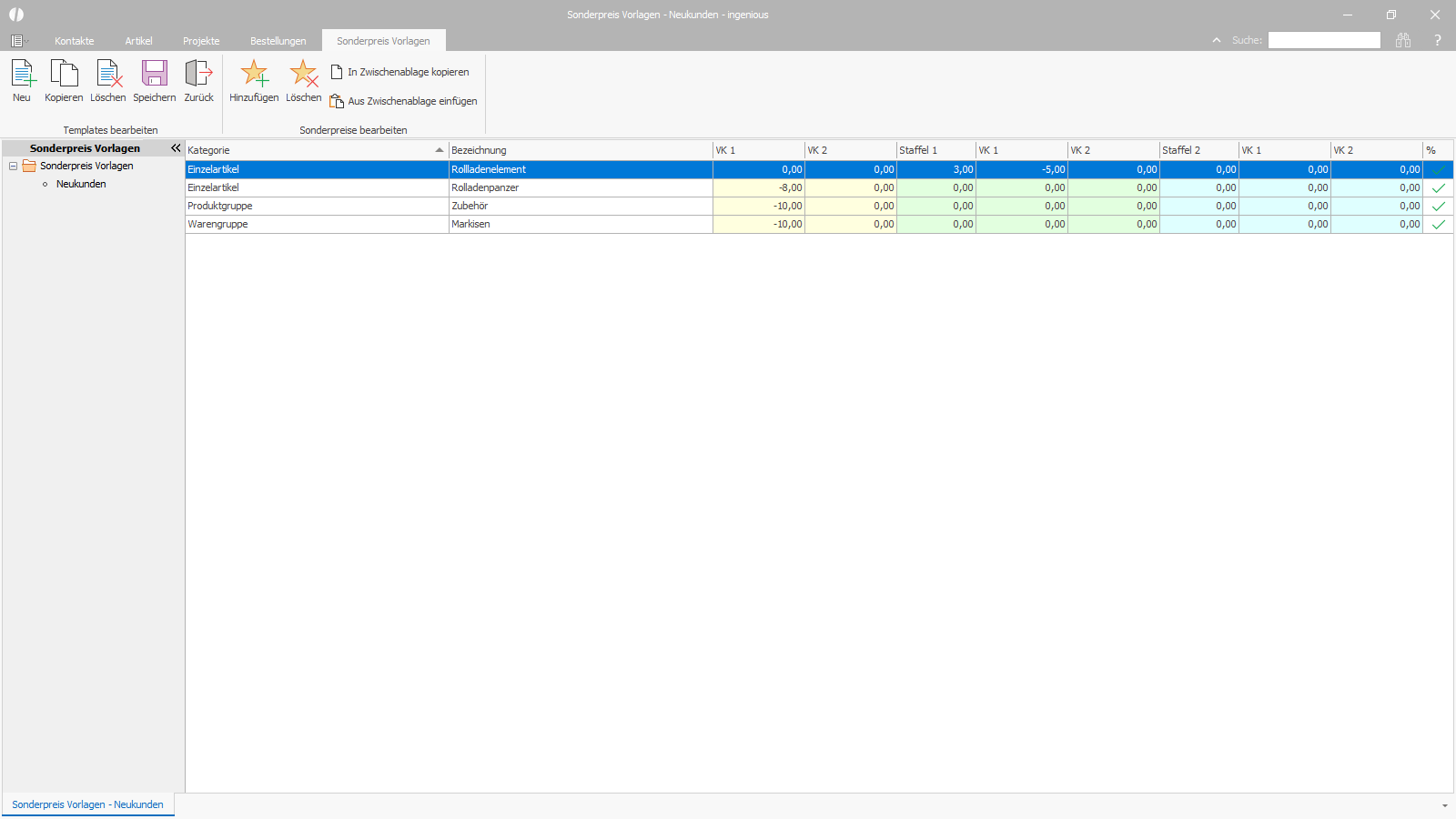Click the Warengruppe category cell
1456x819 pixels.
click(317, 224)
